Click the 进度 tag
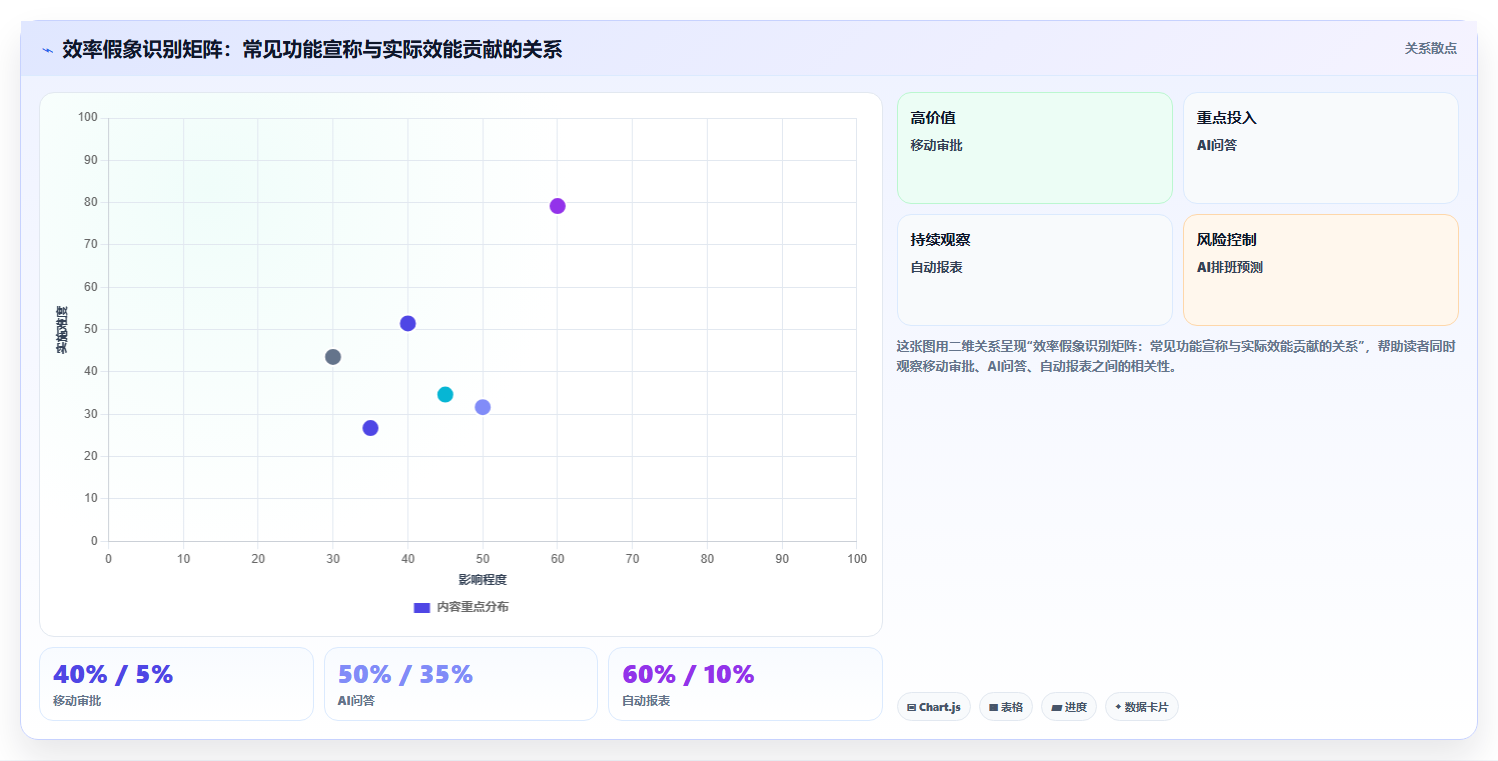The image size is (1498, 761). coord(1069,707)
